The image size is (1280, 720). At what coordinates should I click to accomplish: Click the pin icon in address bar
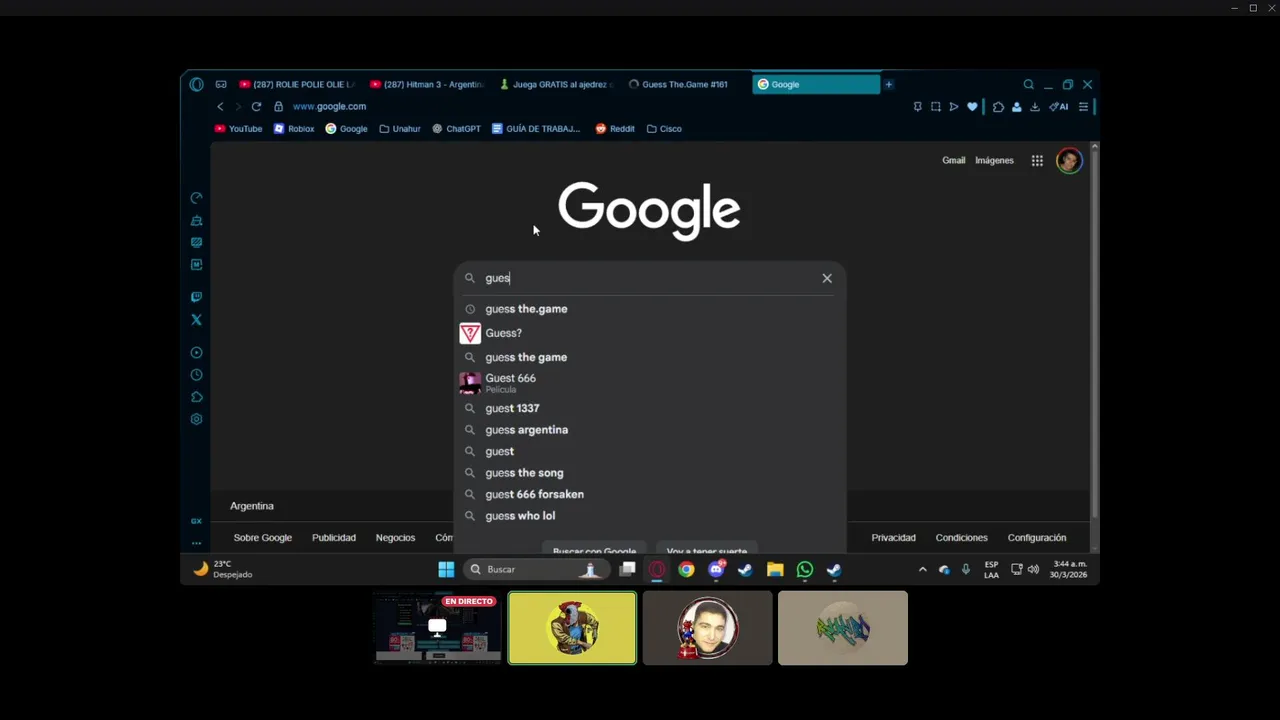pos(917,107)
